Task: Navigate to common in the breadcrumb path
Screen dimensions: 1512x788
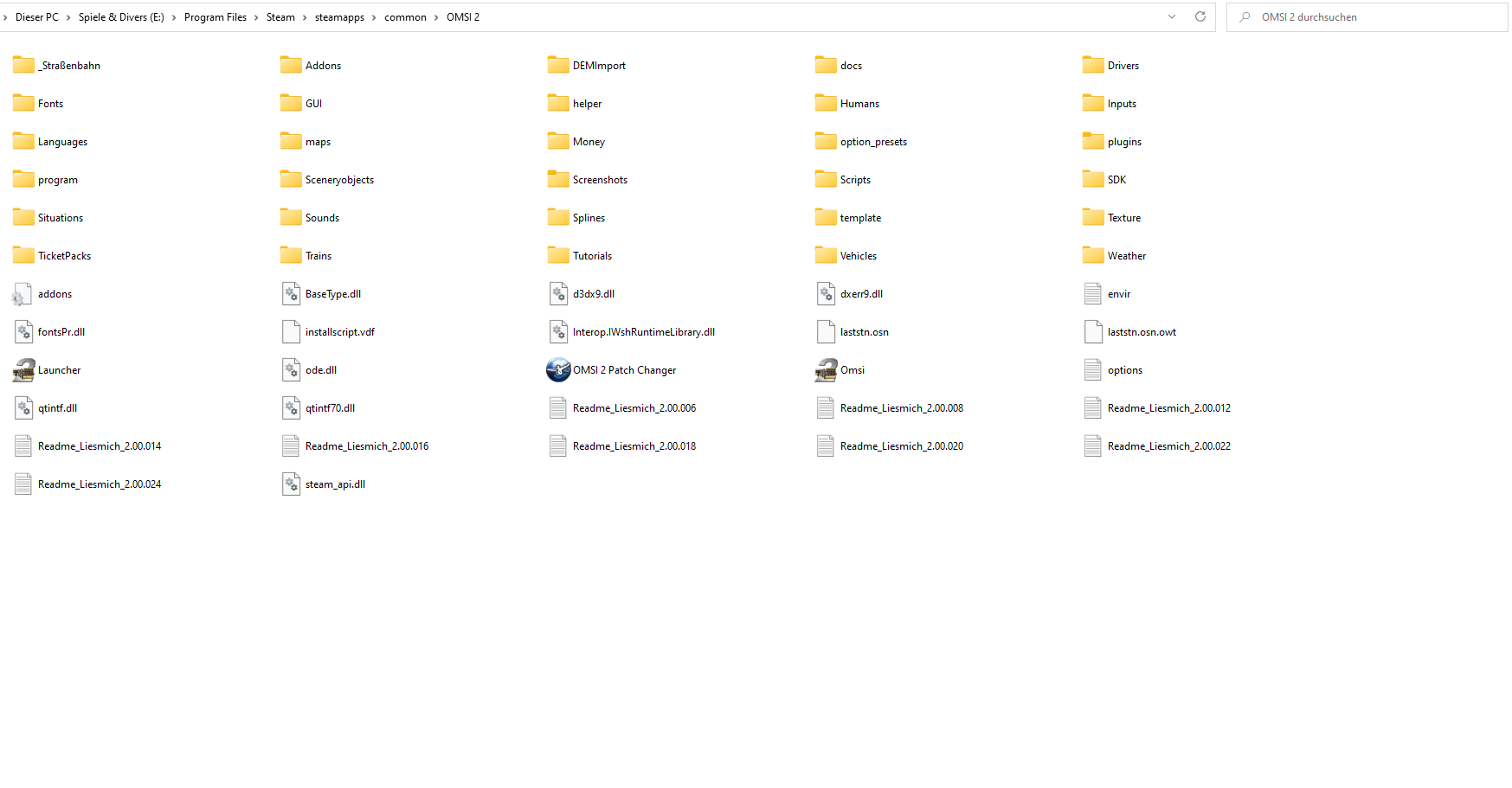Action: [x=406, y=17]
